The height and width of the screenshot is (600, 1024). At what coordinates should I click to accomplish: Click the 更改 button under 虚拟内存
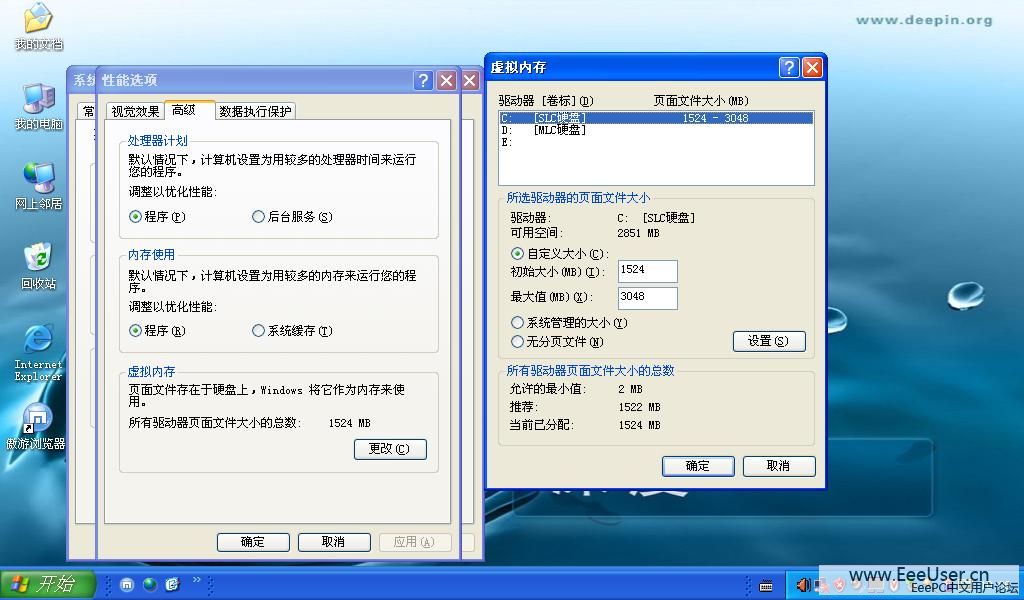[x=390, y=449]
